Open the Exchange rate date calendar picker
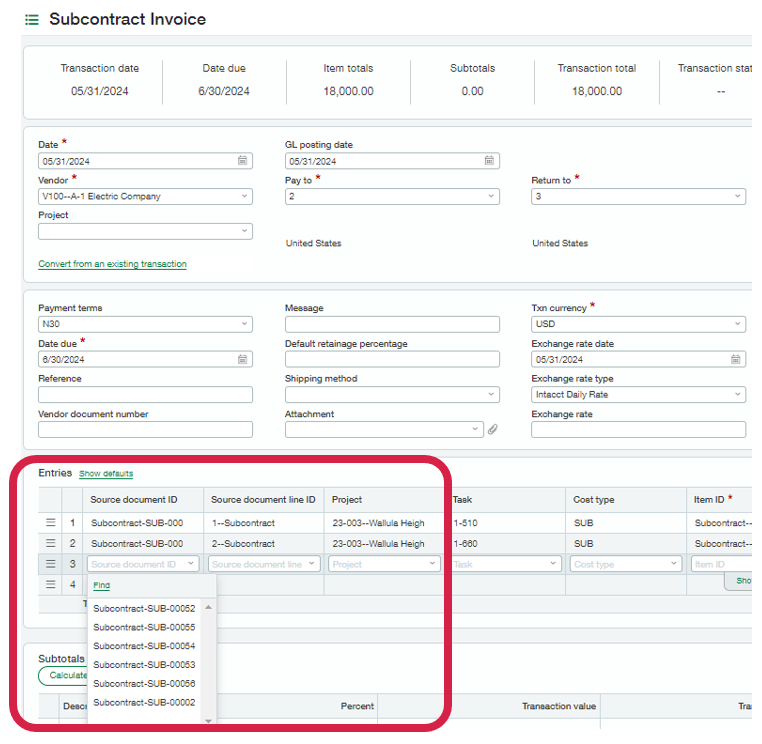Viewport: 762px width, 744px height. pyautogui.click(x=736, y=359)
